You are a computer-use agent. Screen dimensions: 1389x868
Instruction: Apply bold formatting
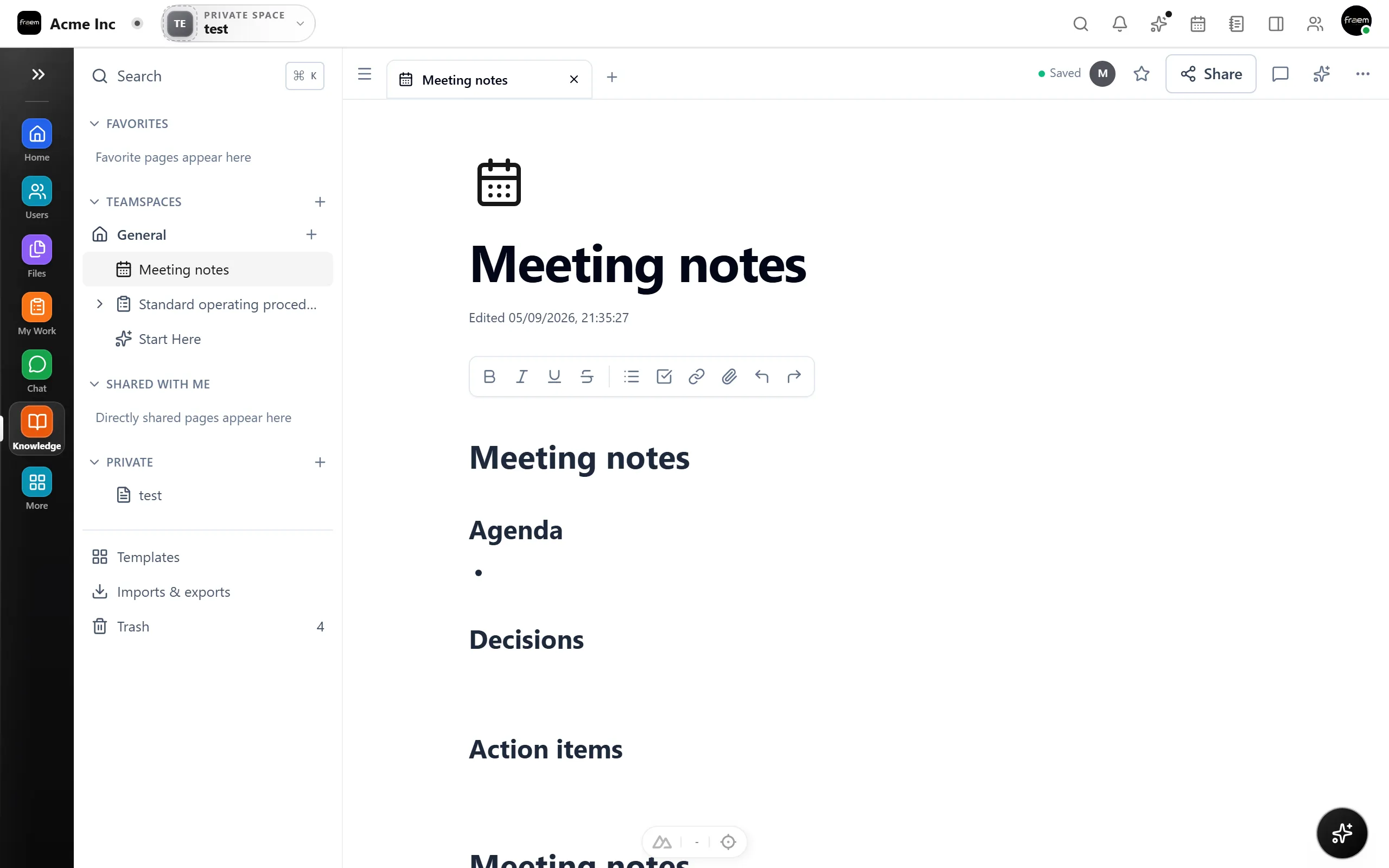pyautogui.click(x=489, y=376)
